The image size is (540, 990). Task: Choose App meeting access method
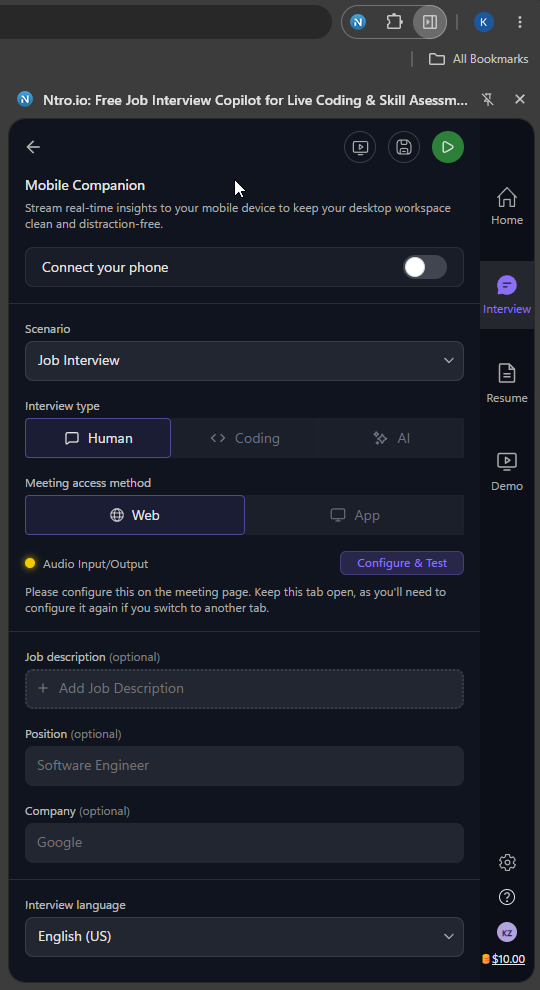[354, 515]
